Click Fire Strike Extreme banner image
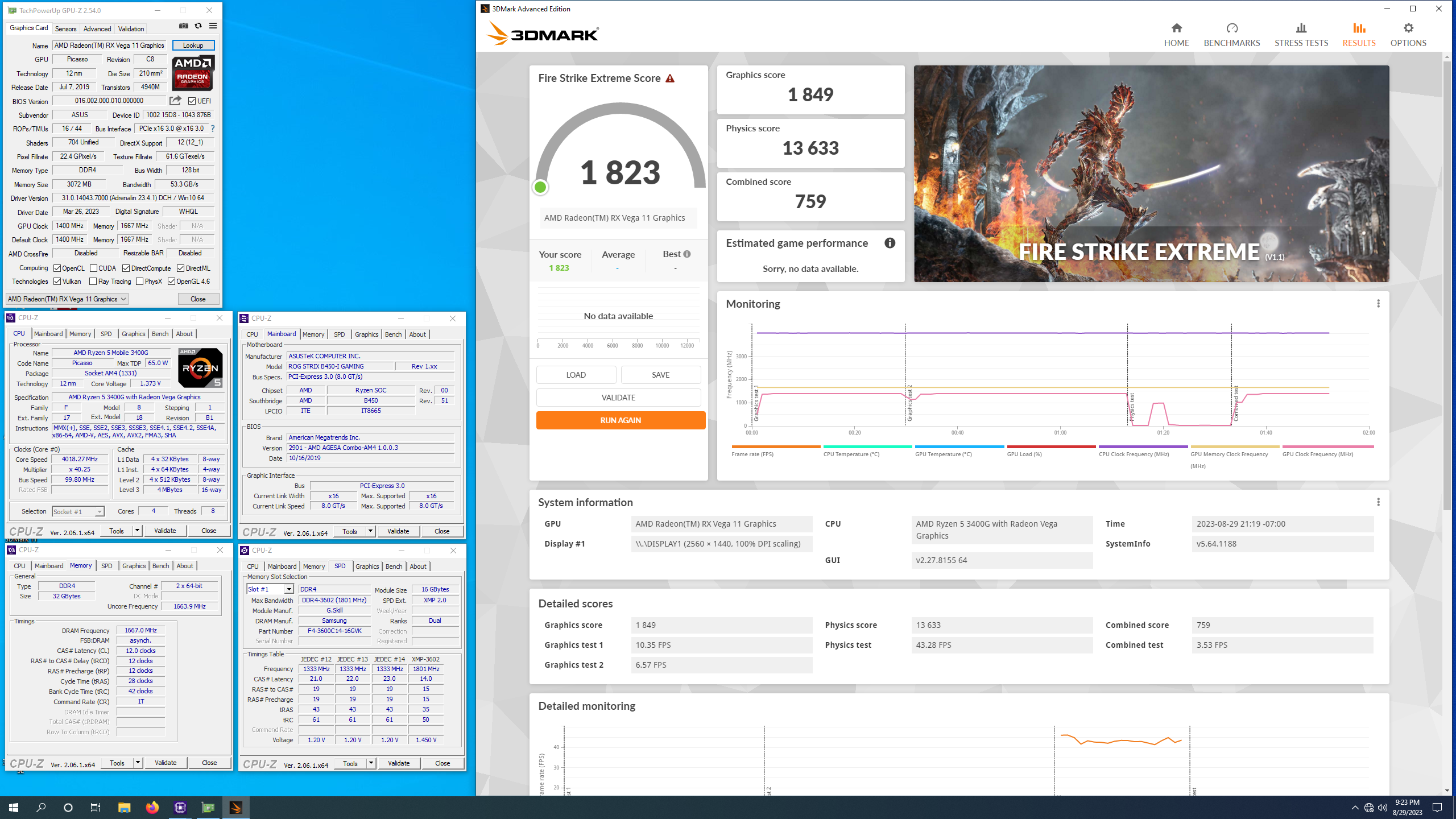This screenshot has height=819, width=1456. tap(1151, 173)
